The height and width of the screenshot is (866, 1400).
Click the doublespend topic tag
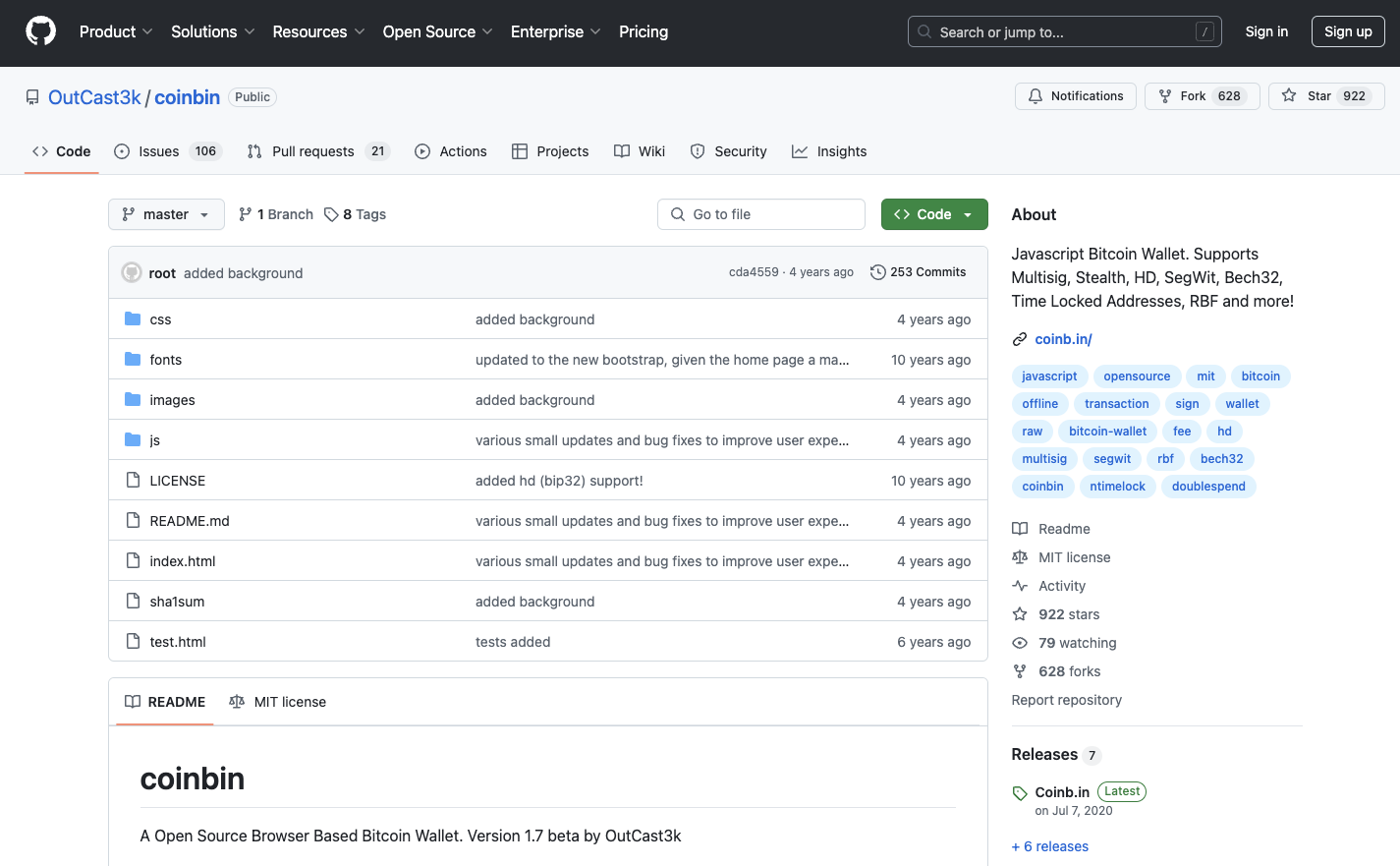click(x=1208, y=487)
